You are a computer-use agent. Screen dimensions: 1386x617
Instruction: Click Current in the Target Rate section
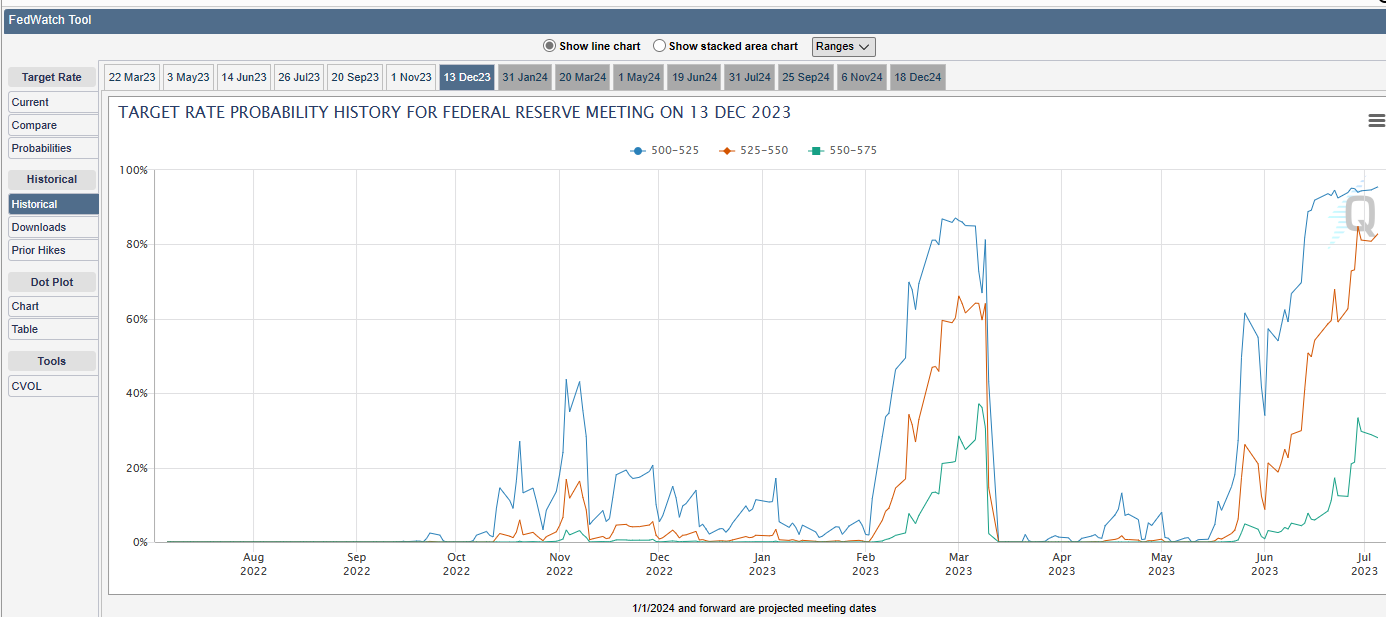pos(53,102)
